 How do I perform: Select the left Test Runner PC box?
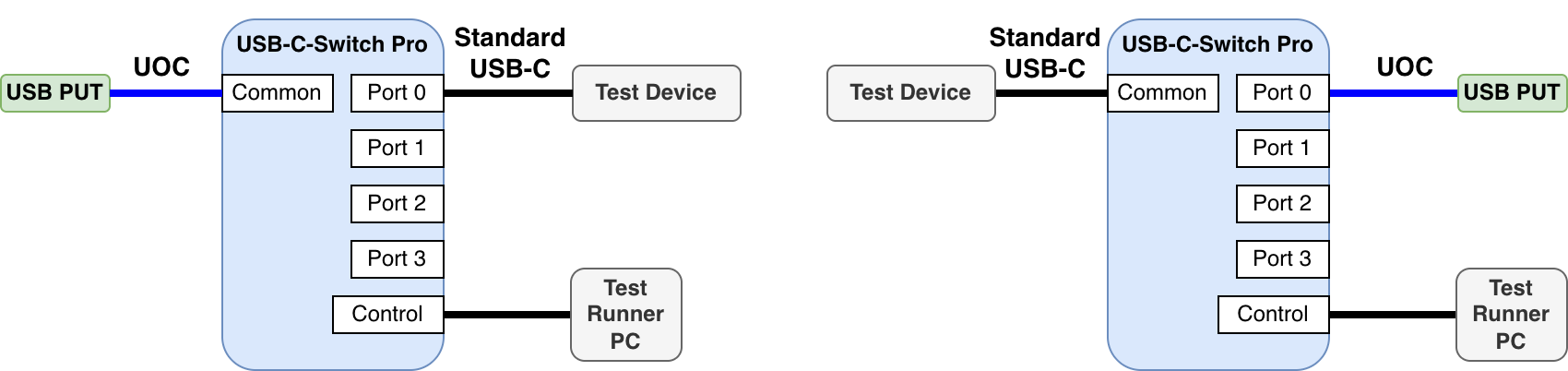625,315
